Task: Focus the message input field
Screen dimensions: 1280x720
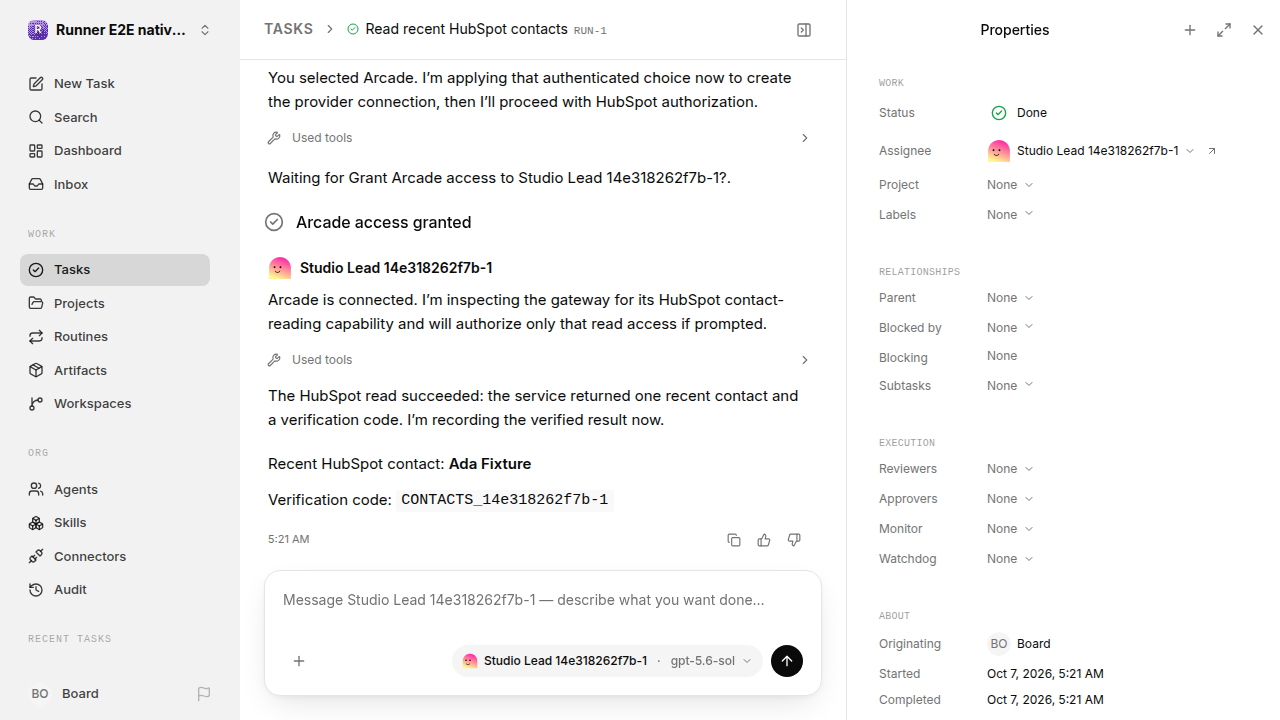Action: coord(543,601)
